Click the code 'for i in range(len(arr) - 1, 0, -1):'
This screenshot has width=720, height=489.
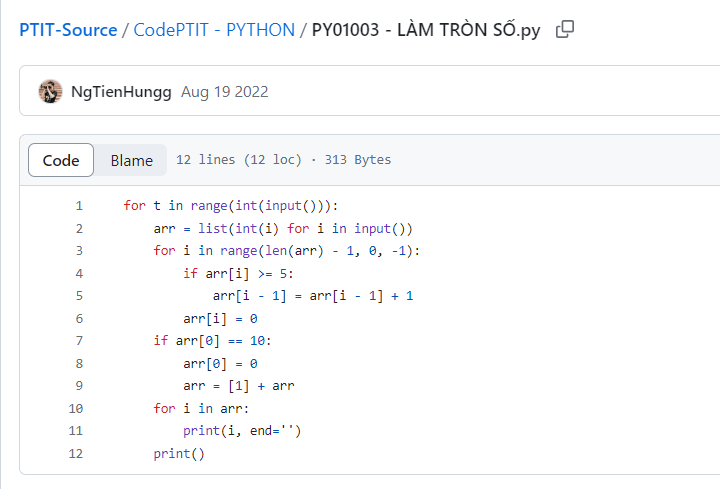[x=287, y=251]
